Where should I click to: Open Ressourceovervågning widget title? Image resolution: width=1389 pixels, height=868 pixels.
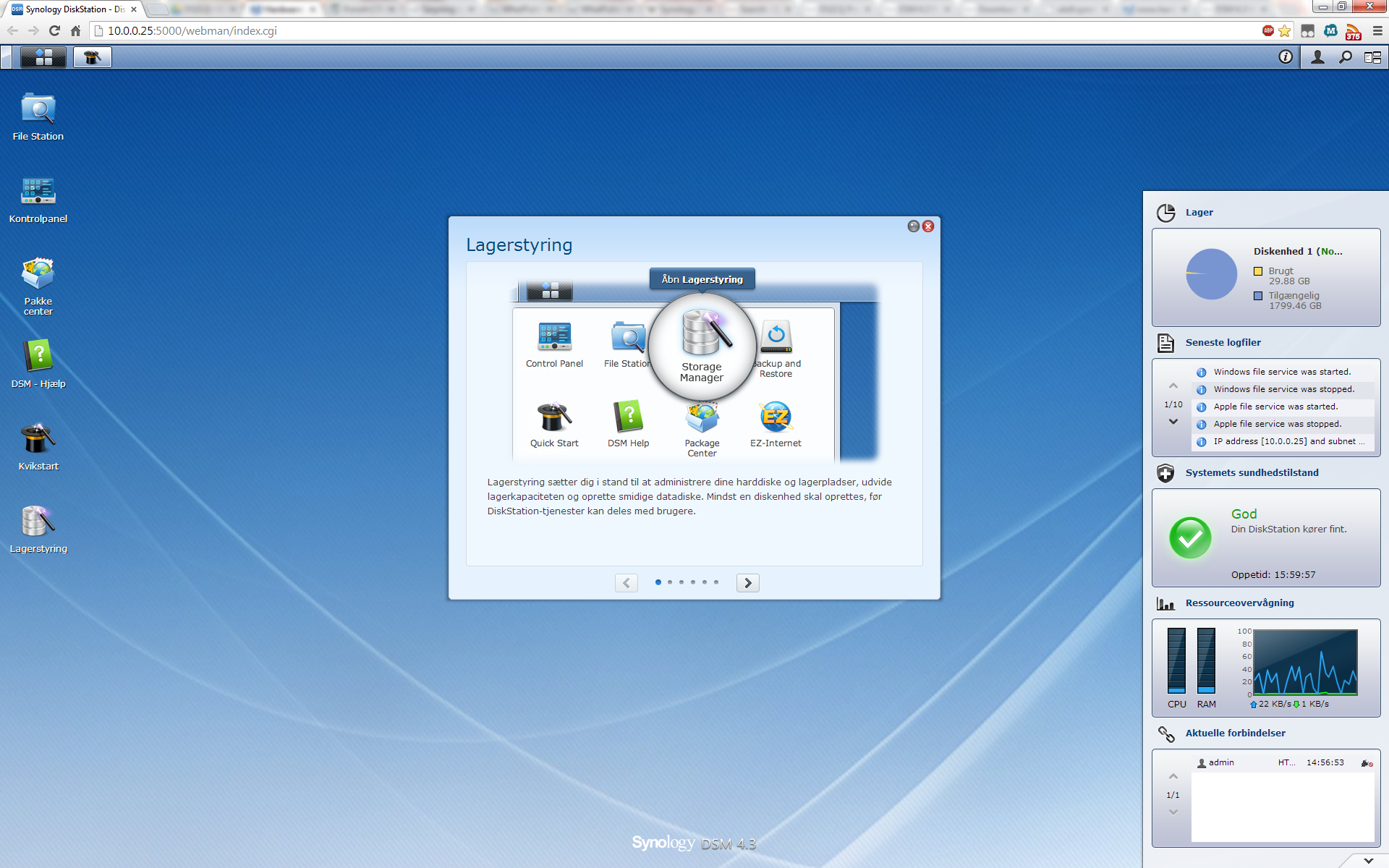click(x=1240, y=603)
